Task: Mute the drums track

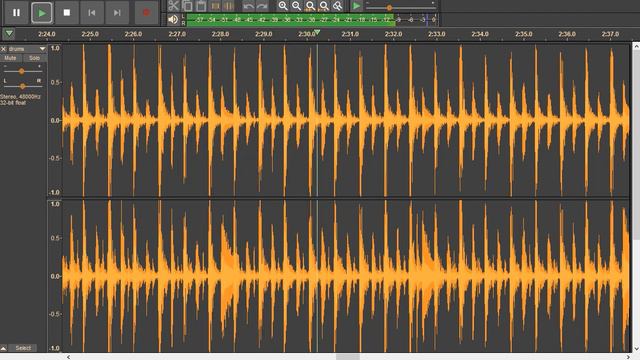Action: tap(10, 58)
